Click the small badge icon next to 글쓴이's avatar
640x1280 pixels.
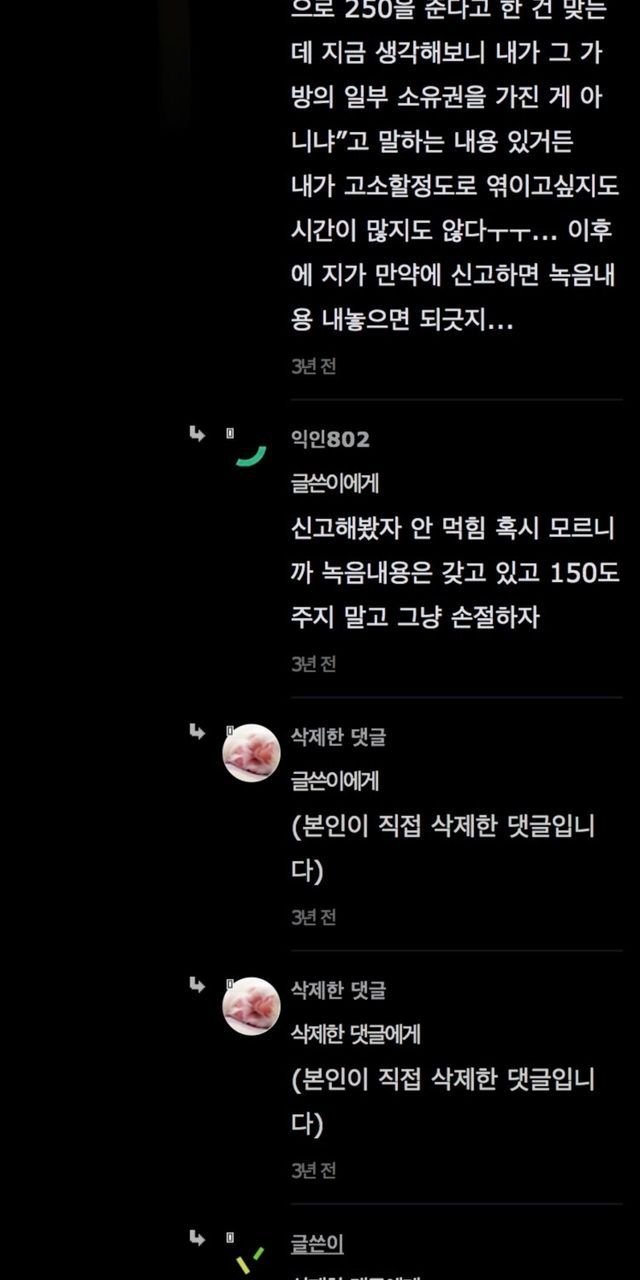(x=229, y=1239)
